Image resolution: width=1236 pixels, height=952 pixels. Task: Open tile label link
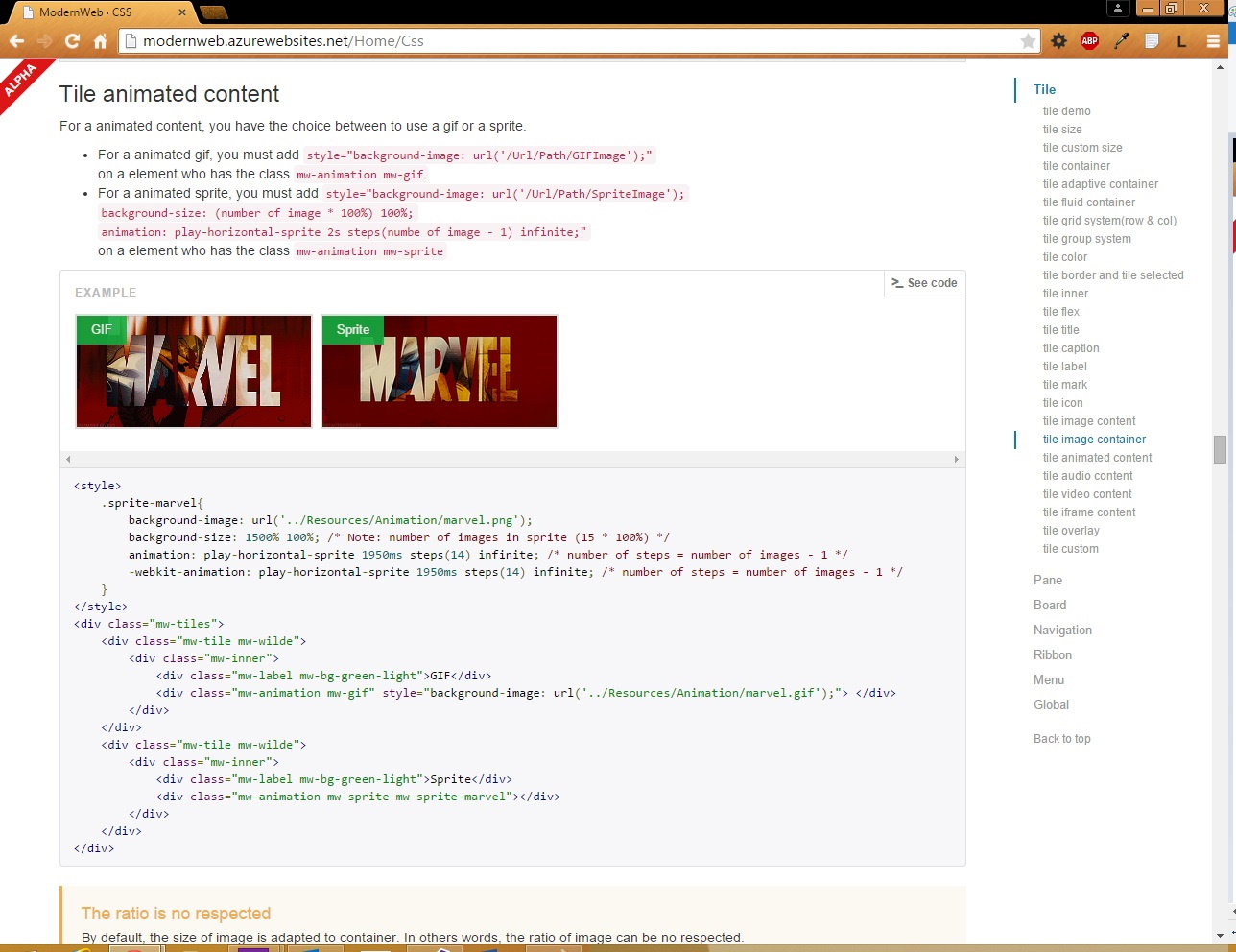tap(1065, 367)
